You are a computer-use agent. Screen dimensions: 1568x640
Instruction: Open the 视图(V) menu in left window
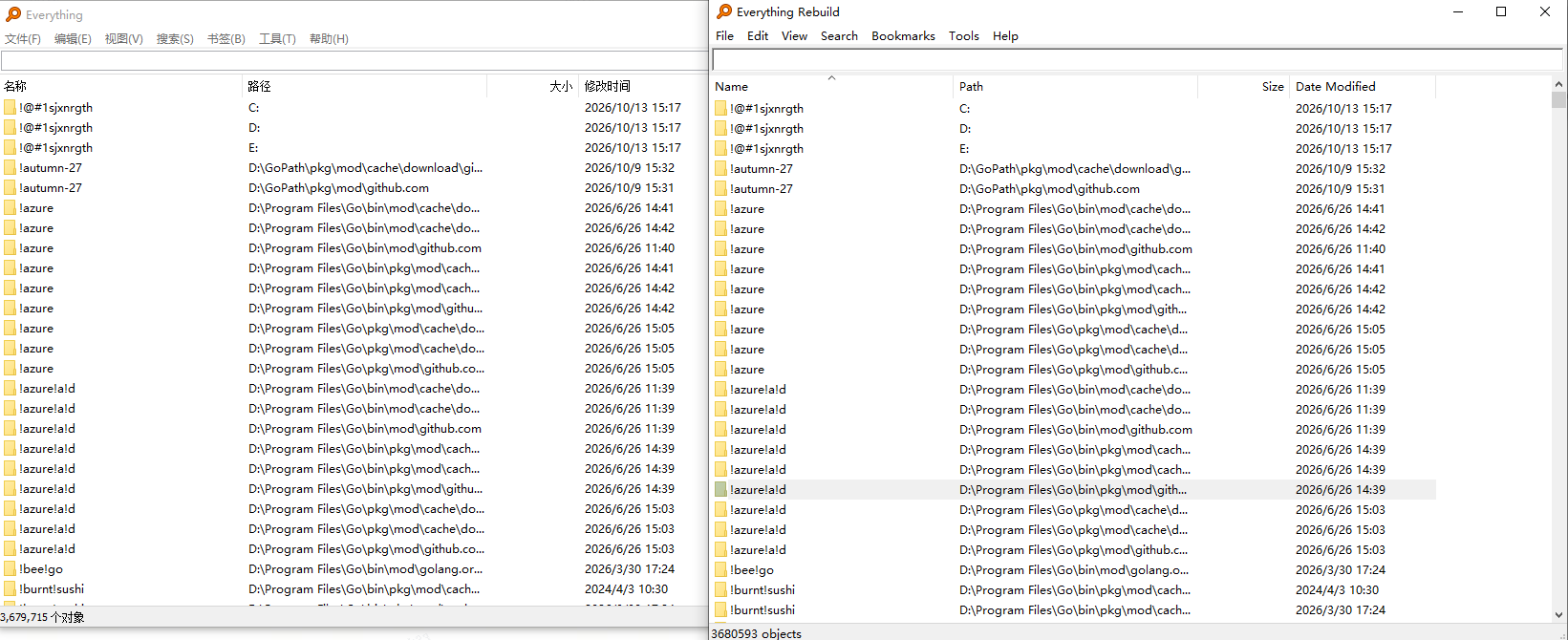tap(124, 39)
